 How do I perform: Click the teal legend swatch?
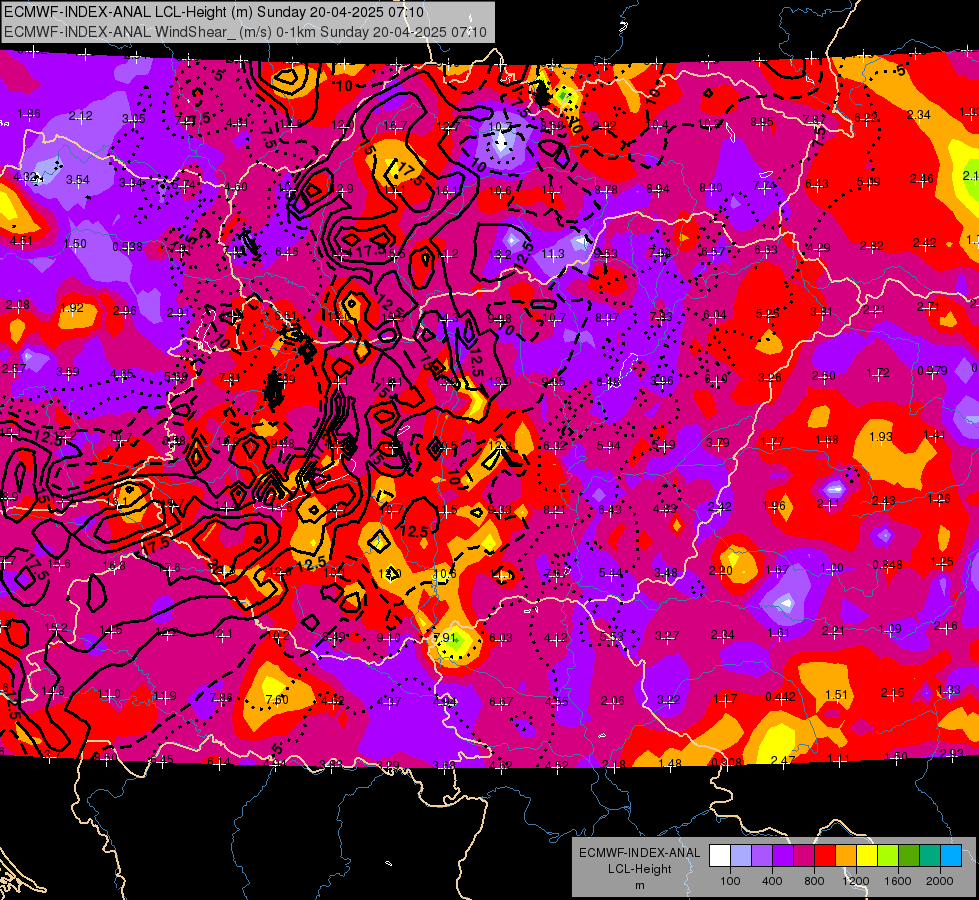tap(930, 856)
